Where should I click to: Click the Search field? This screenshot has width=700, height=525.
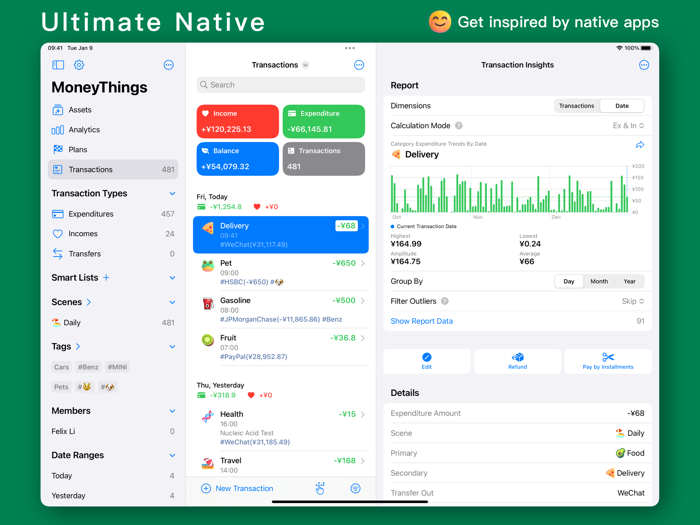[281, 85]
